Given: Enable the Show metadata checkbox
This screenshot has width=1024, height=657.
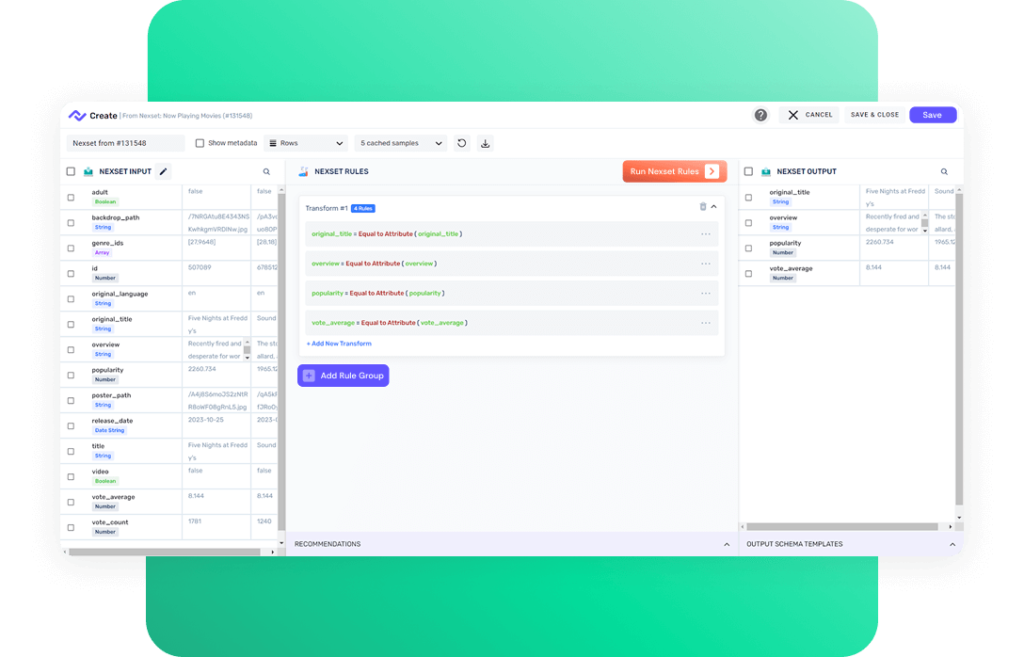Looking at the screenshot, I should click(200, 143).
